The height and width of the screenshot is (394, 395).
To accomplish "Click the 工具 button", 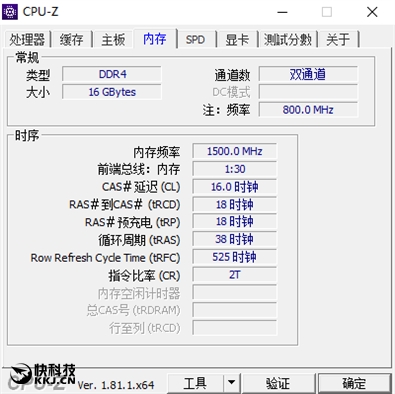I will click(x=195, y=383).
